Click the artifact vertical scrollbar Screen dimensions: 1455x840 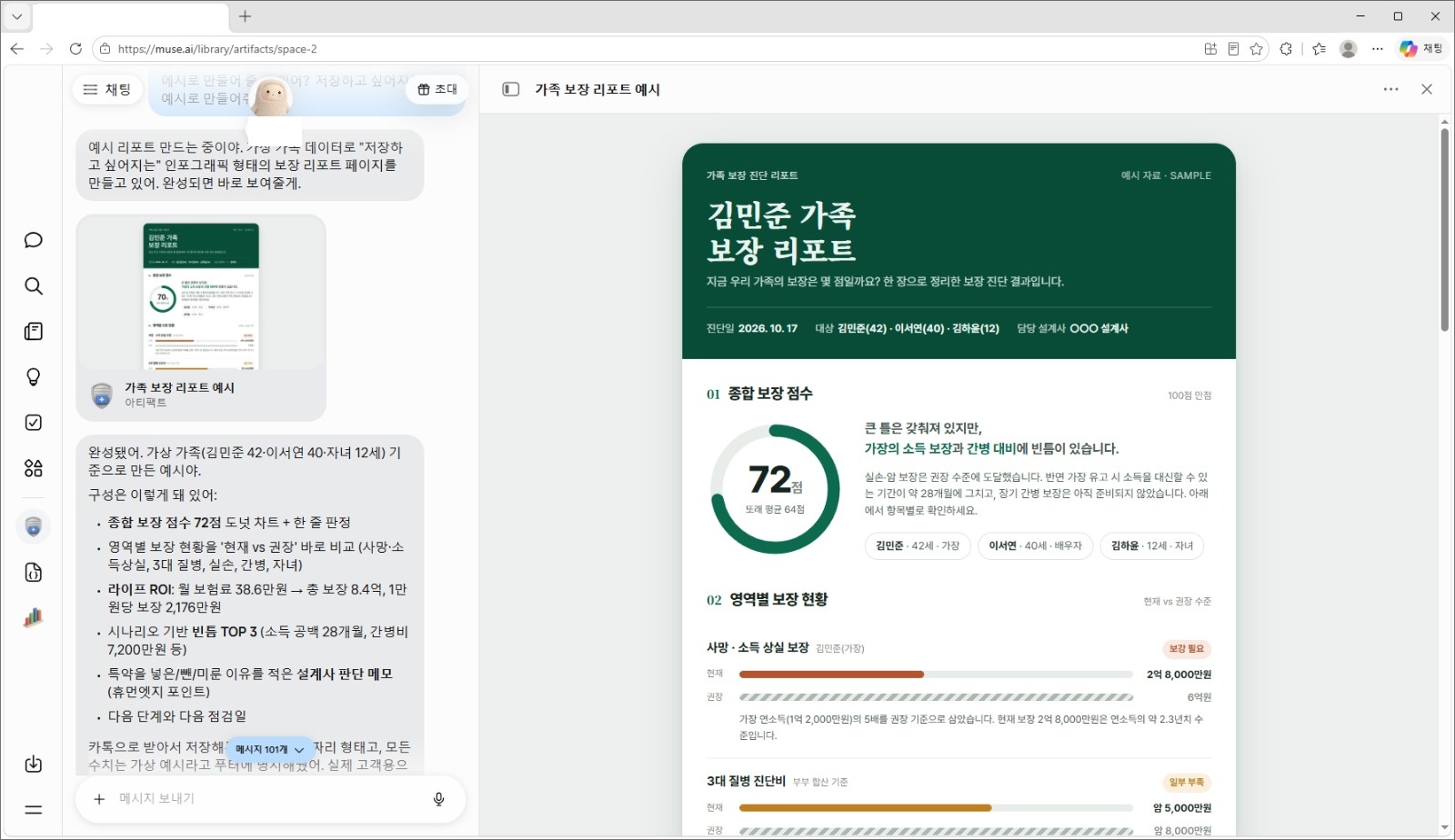point(1444,229)
